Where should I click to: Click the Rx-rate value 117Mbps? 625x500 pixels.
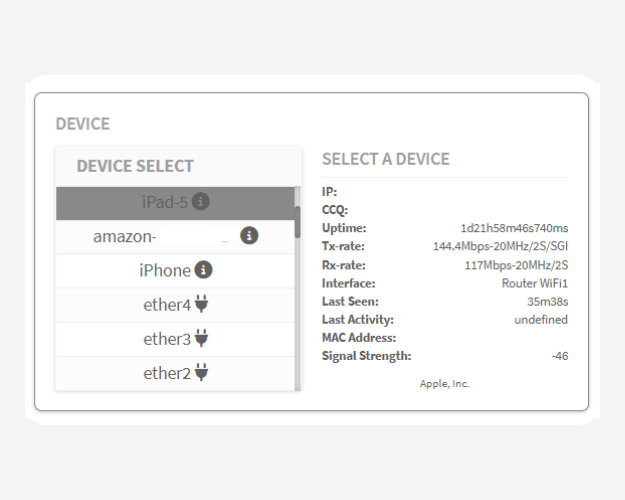point(514,265)
